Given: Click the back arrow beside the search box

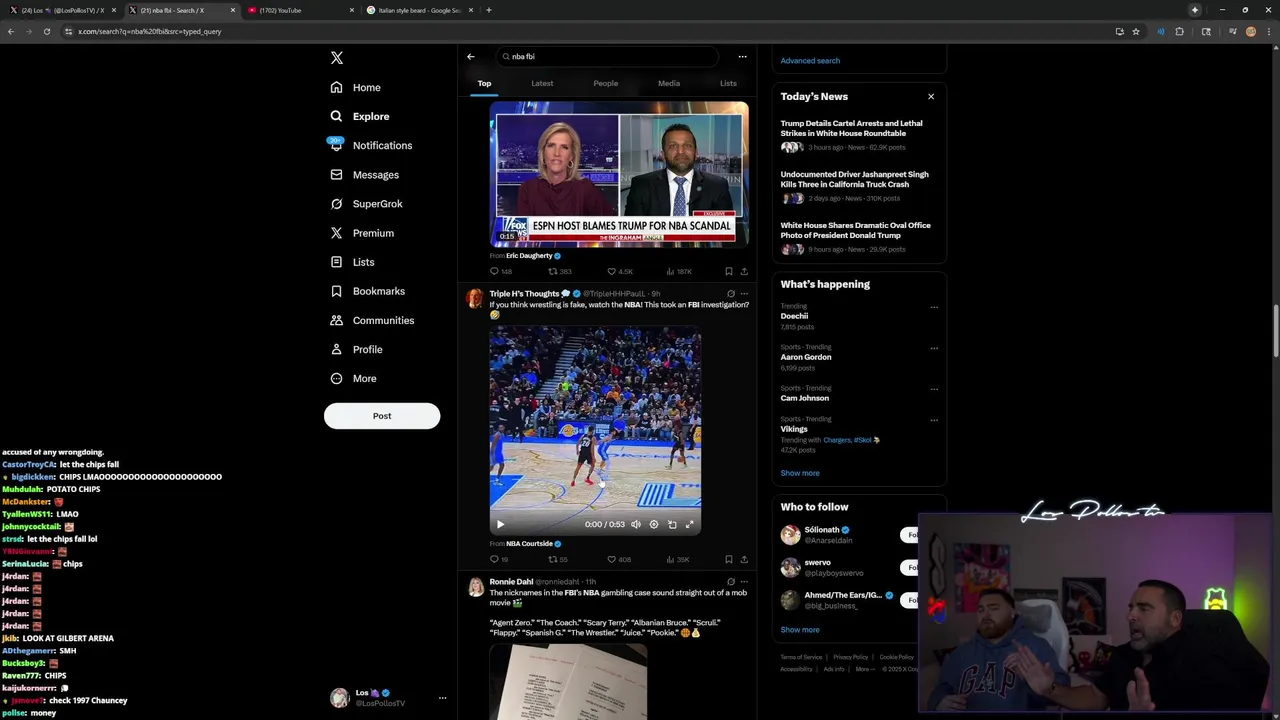Looking at the screenshot, I should 471,56.
